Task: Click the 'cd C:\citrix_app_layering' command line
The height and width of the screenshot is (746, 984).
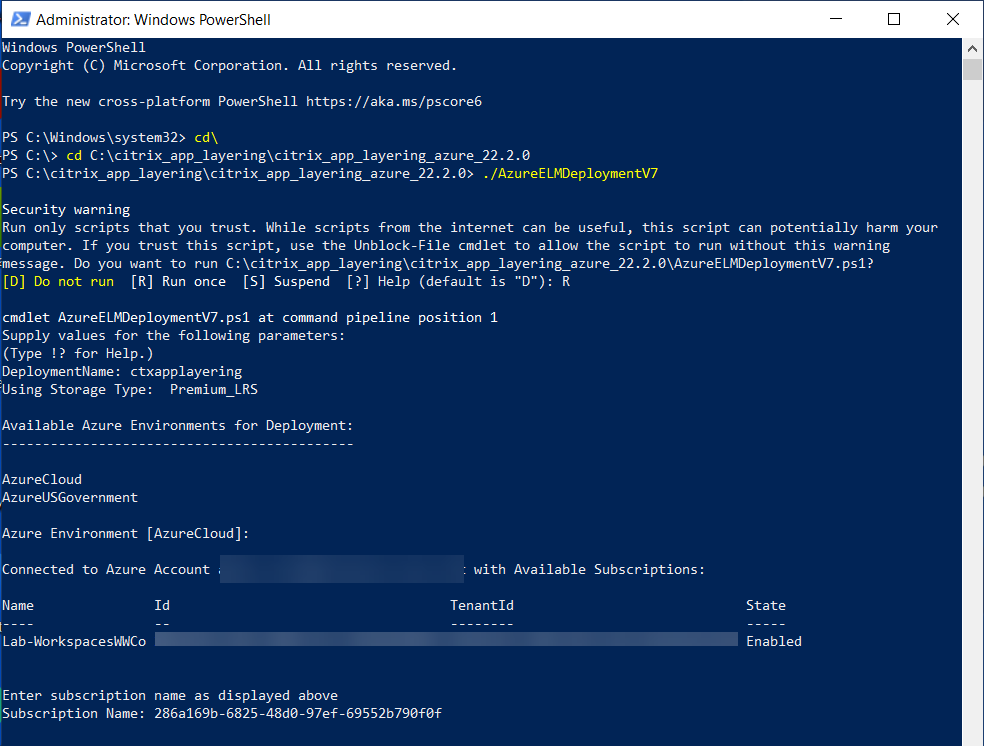Action: tap(298, 155)
